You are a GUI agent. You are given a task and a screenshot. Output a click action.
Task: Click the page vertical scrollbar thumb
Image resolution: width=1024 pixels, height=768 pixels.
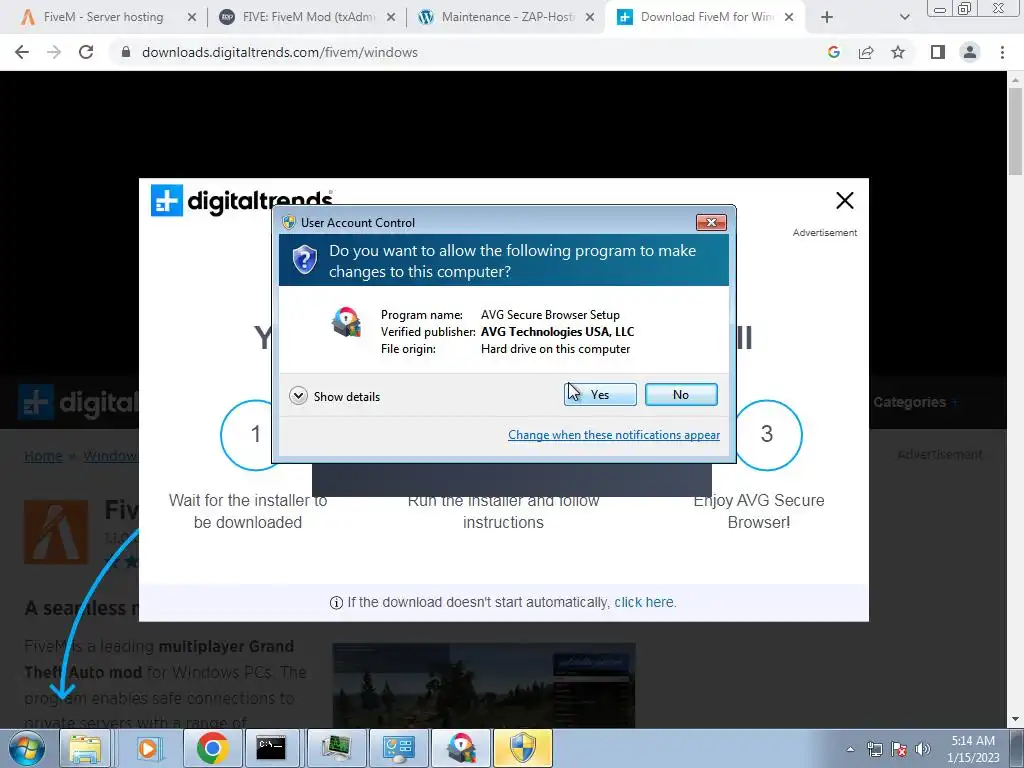(x=1016, y=131)
